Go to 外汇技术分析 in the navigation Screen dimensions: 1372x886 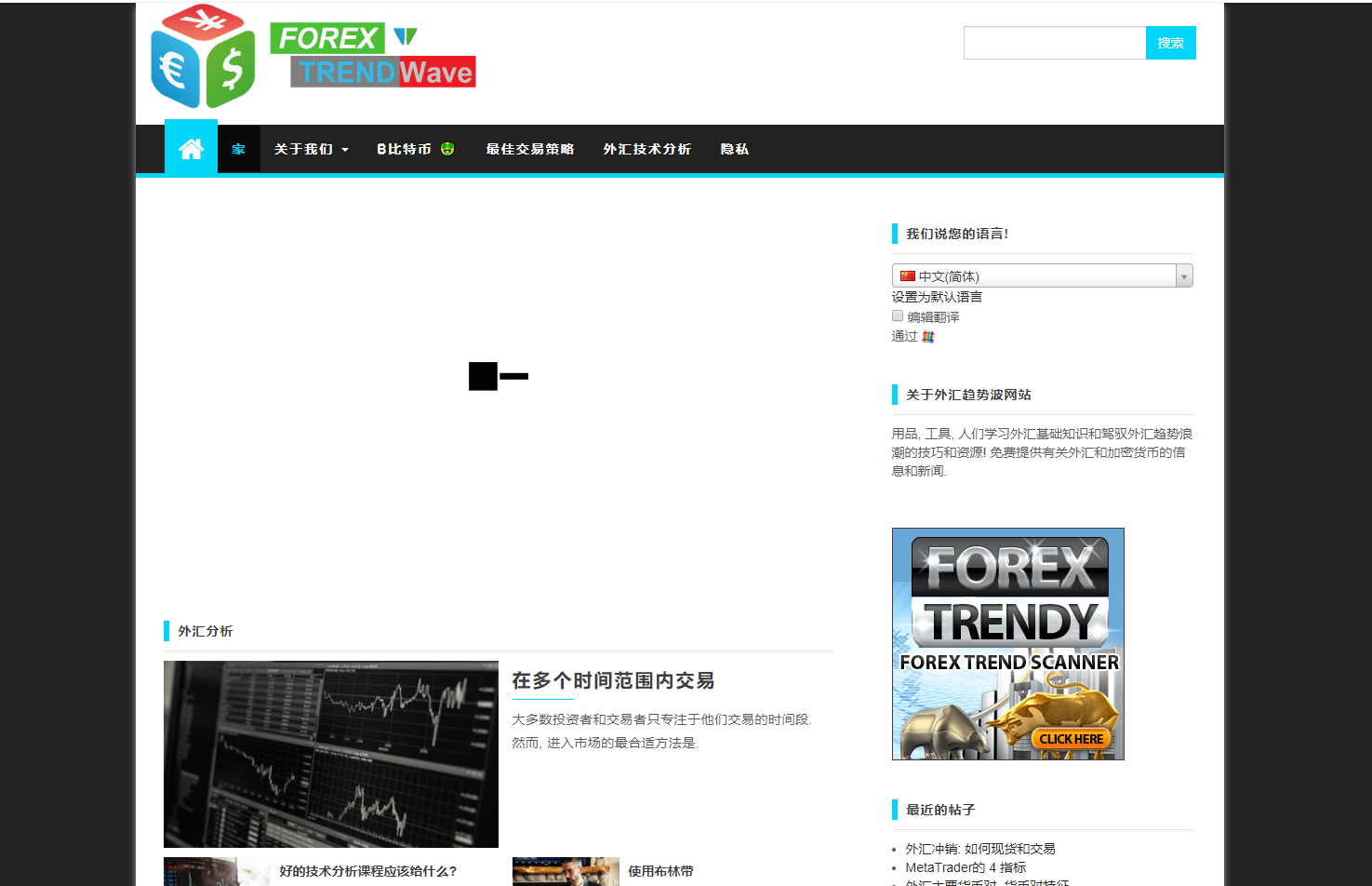[x=646, y=149]
